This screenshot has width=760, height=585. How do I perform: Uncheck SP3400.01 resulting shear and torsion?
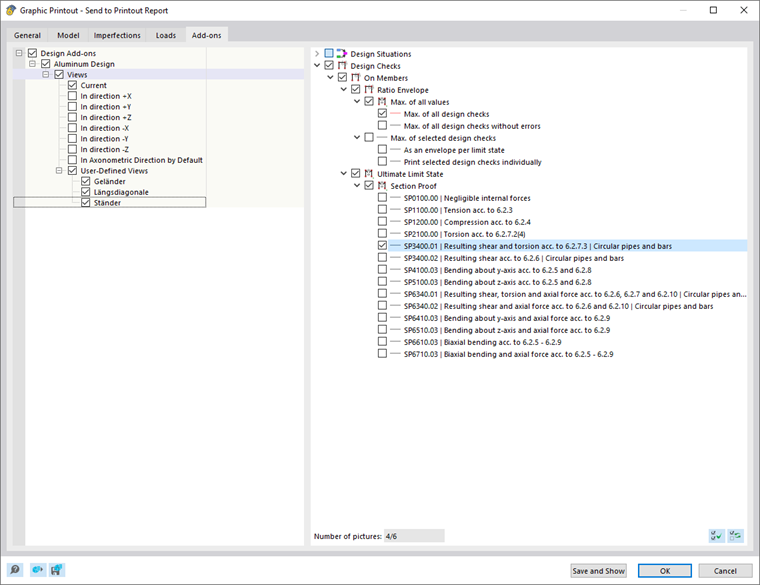382,246
